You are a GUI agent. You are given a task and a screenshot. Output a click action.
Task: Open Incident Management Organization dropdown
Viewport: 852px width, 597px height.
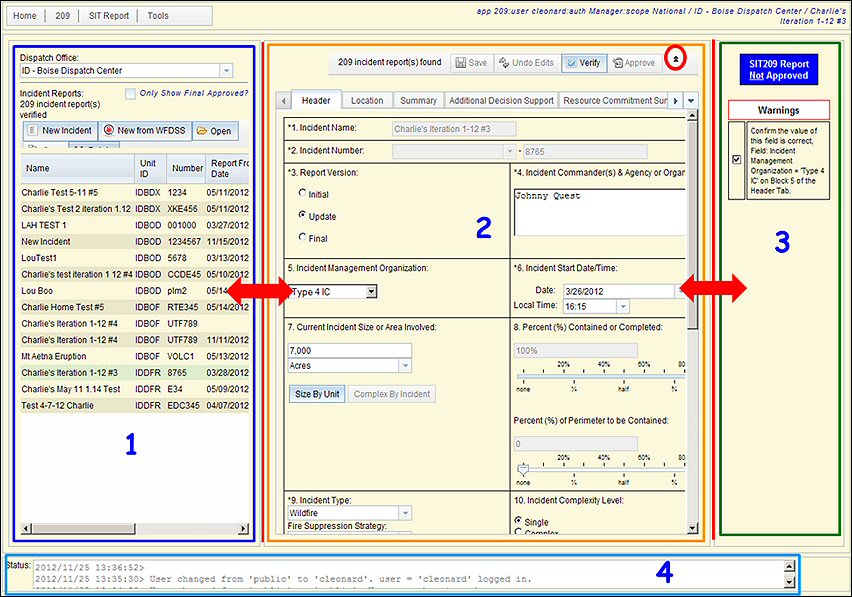(371, 292)
